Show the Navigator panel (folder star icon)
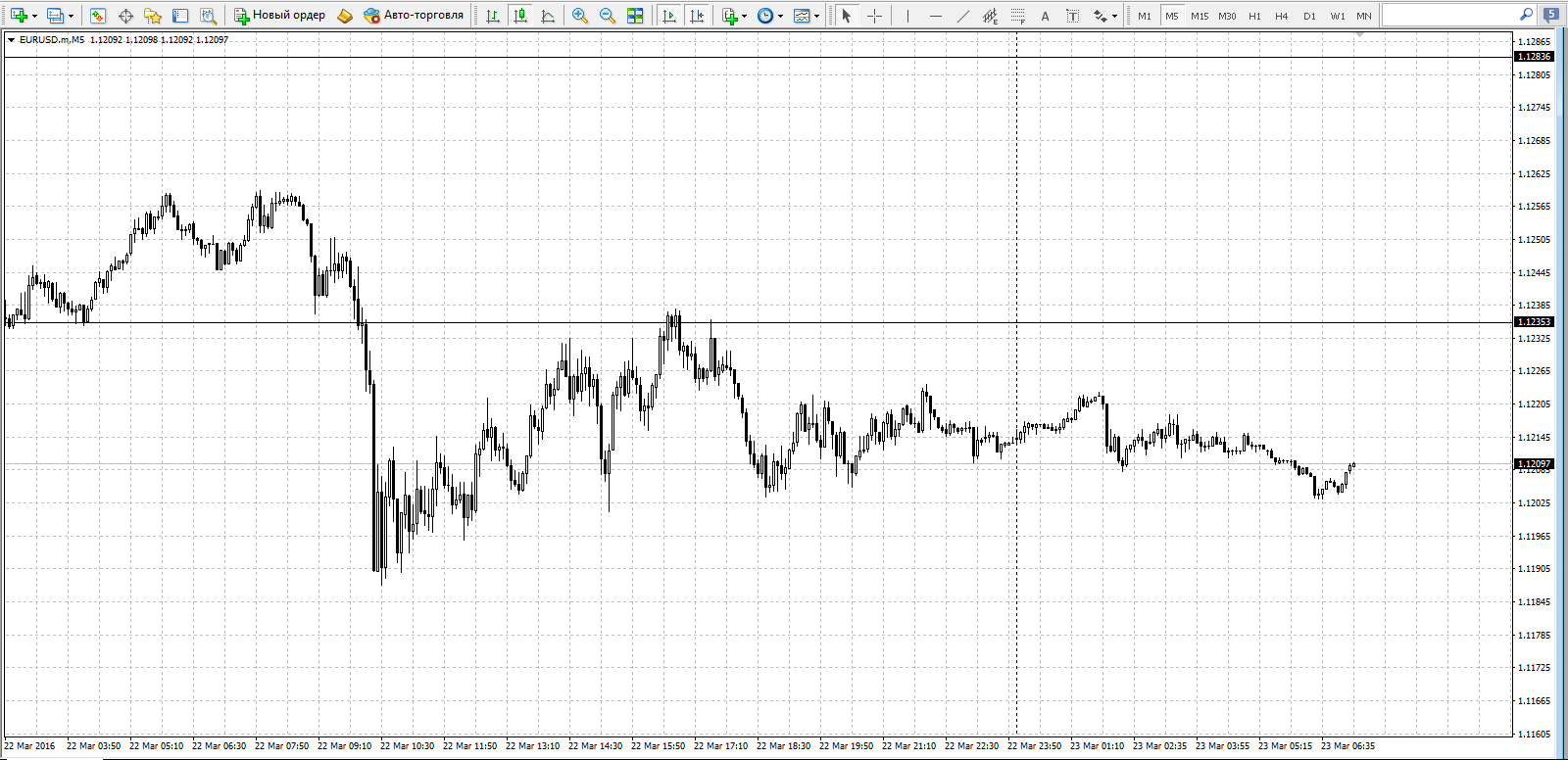 point(153,16)
